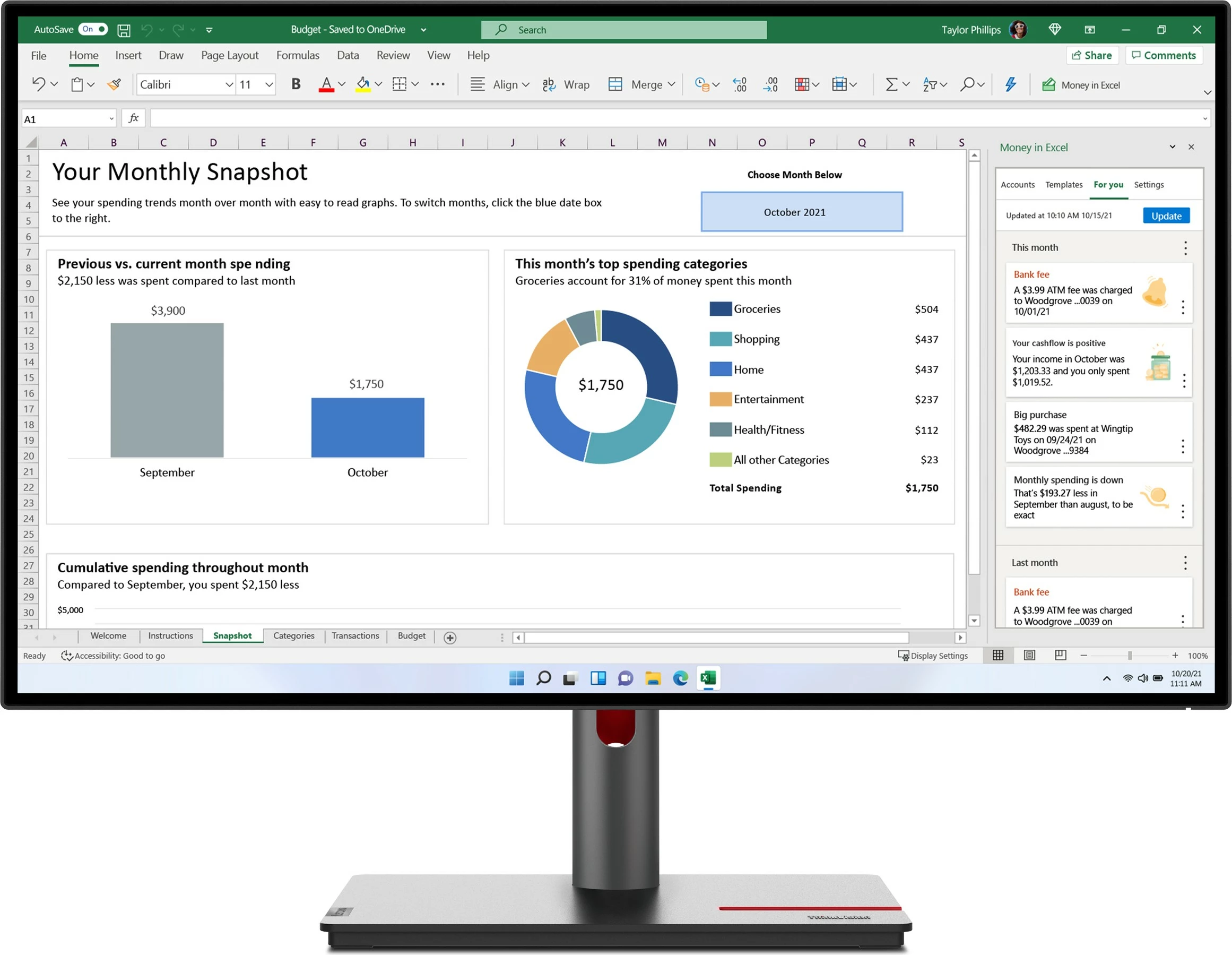Click the Excel icon in the taskbar
This screenshot has width=1232, height=955.
[708, 678]
